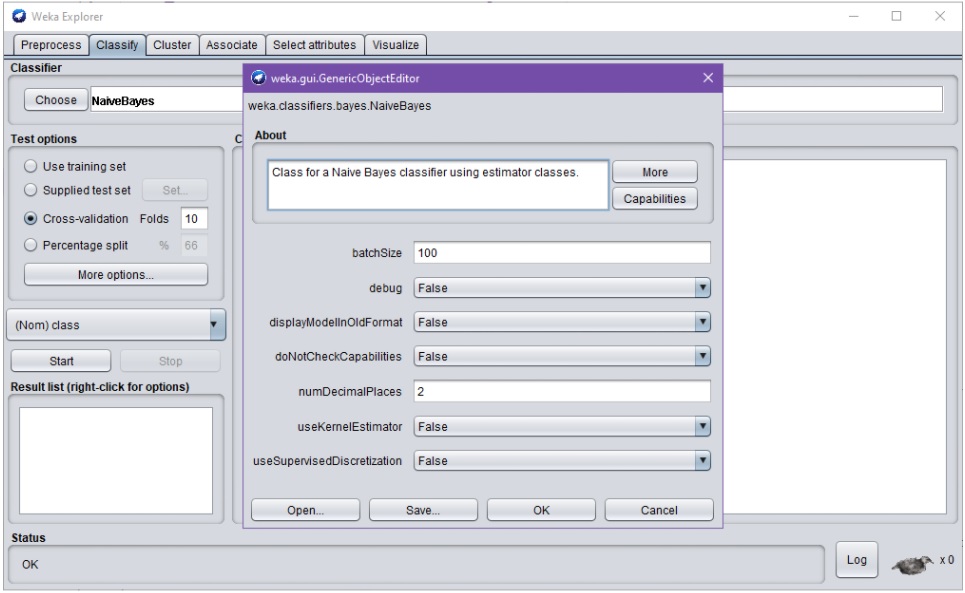
Task: Click the More options... button
Action: tap(116, 274)
